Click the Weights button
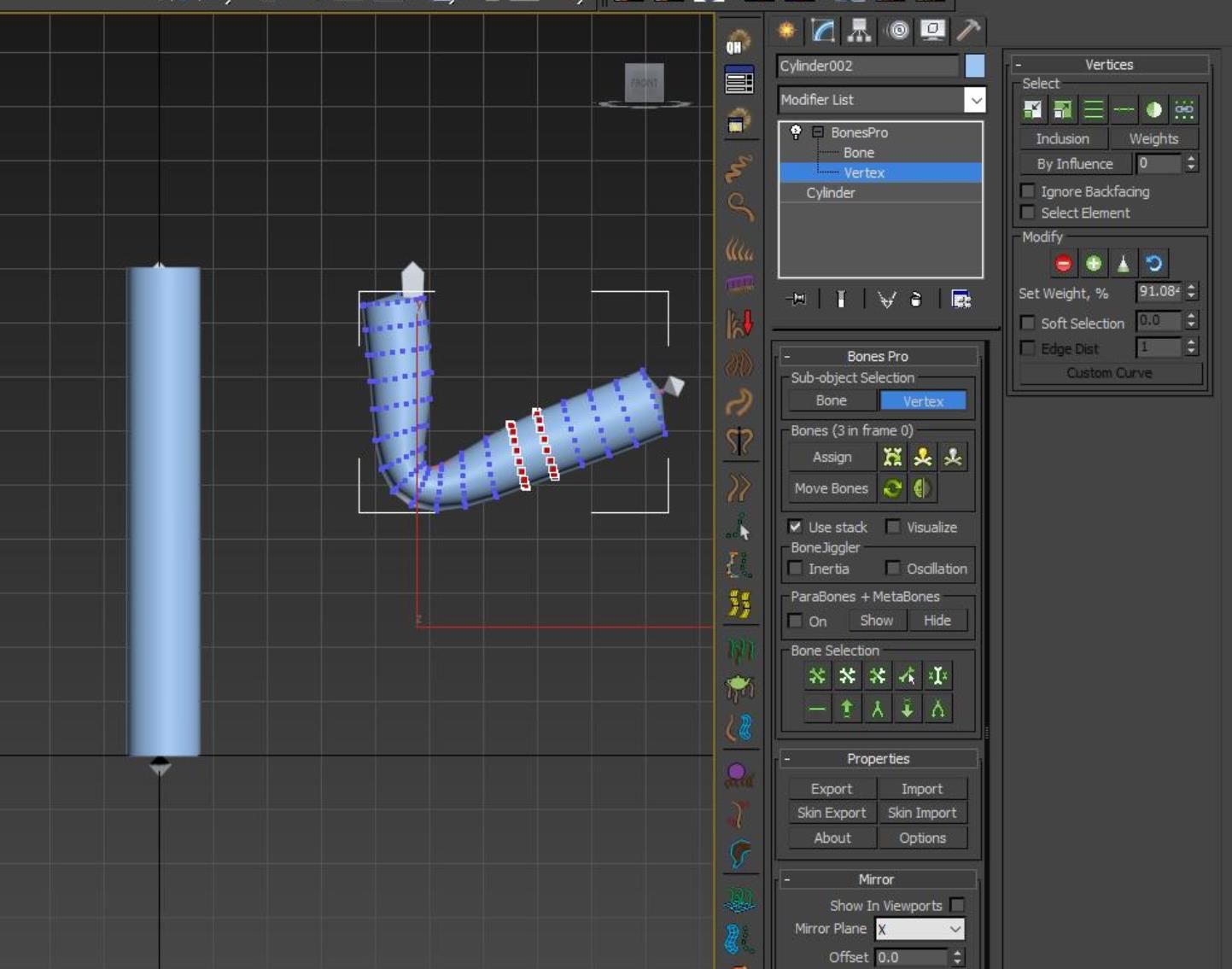The width and height of the screenshot is (1232, 969). coord(1153,138)
